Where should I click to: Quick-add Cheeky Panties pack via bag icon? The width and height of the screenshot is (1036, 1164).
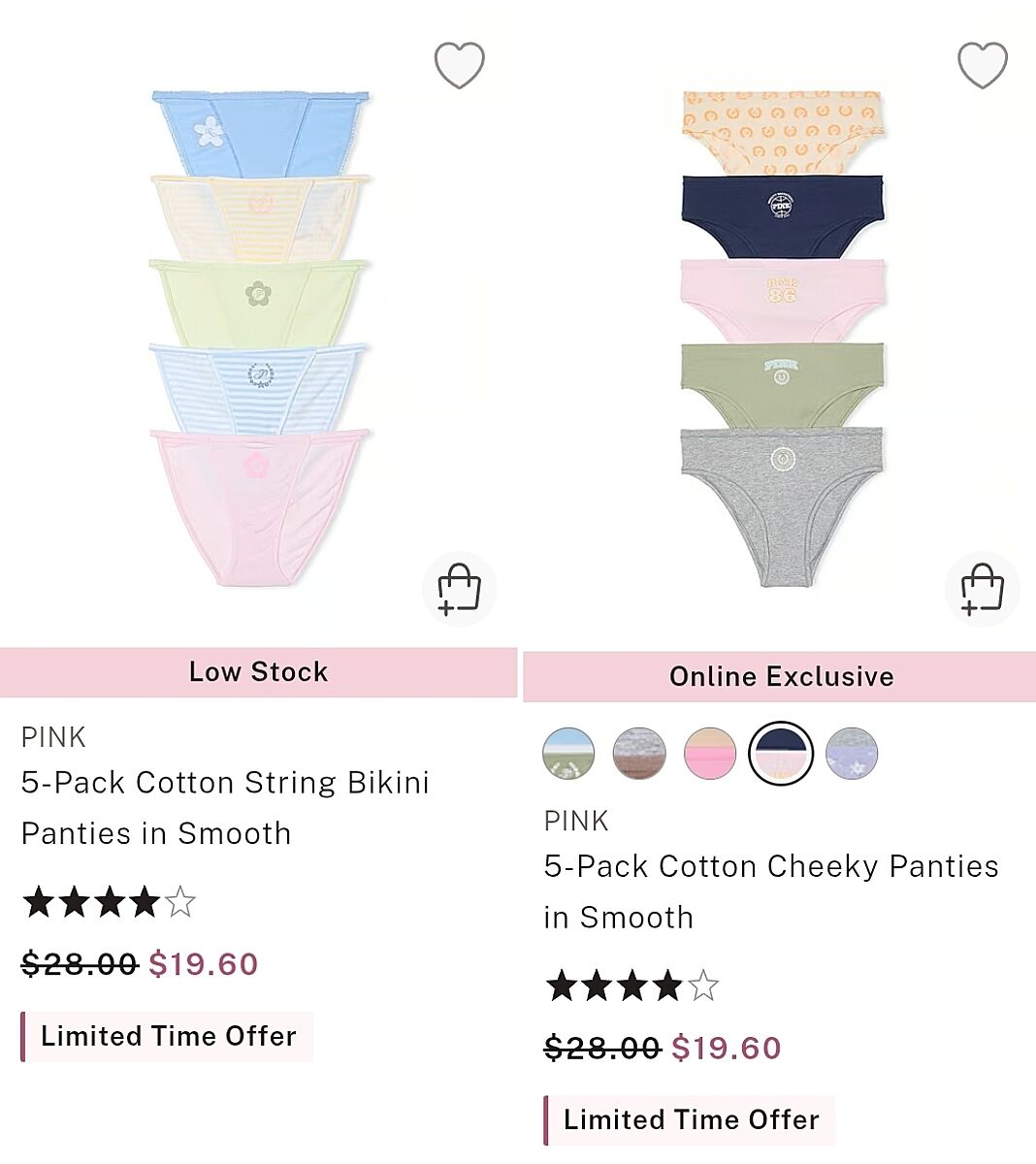[x=982, y=589]
